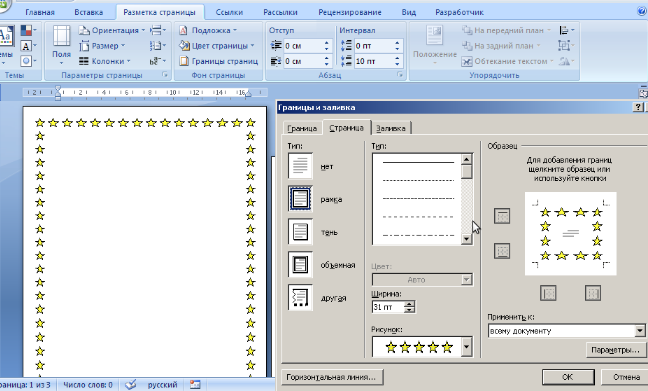
Task: Click the Границы страниц ribbon button
Action: pyautogui.click(x=219, y=61)
